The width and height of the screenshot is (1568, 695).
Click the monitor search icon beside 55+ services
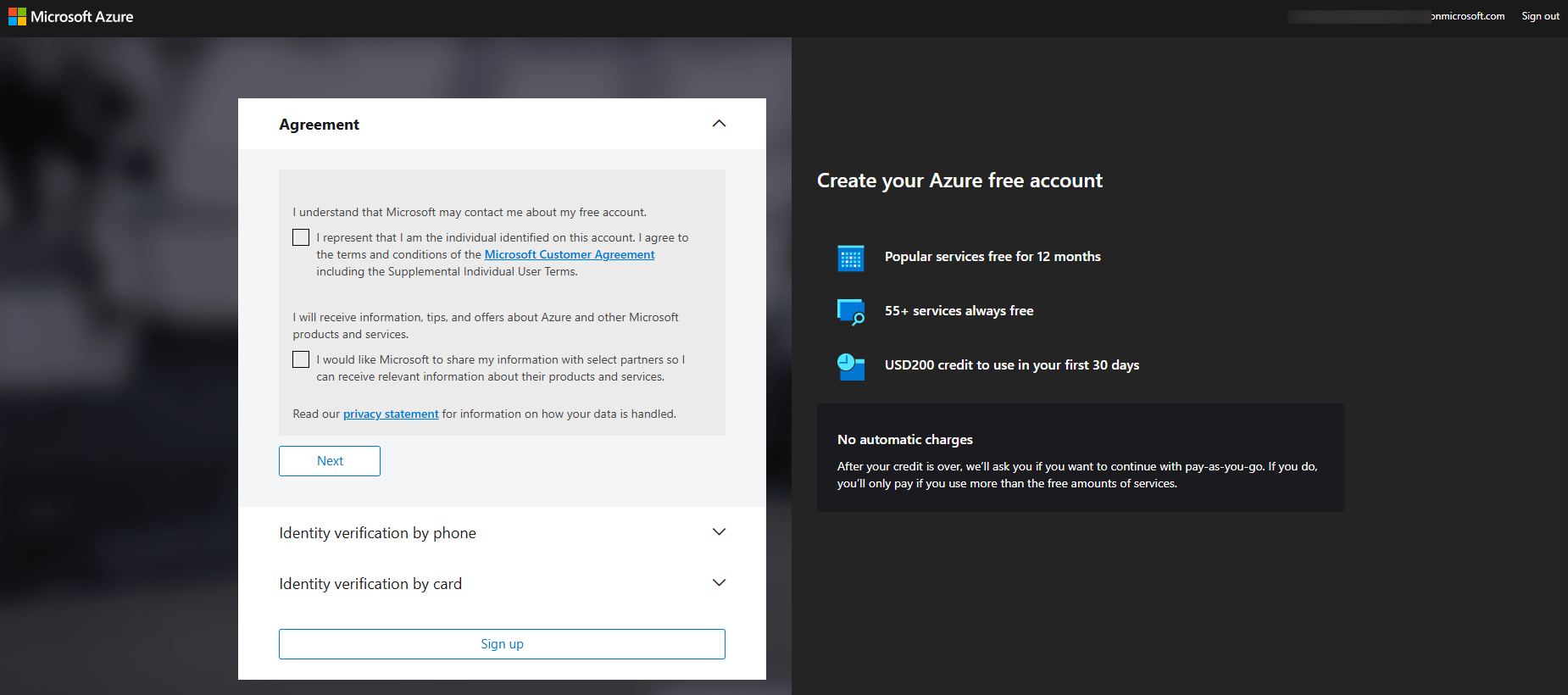(x=851, y=312)
